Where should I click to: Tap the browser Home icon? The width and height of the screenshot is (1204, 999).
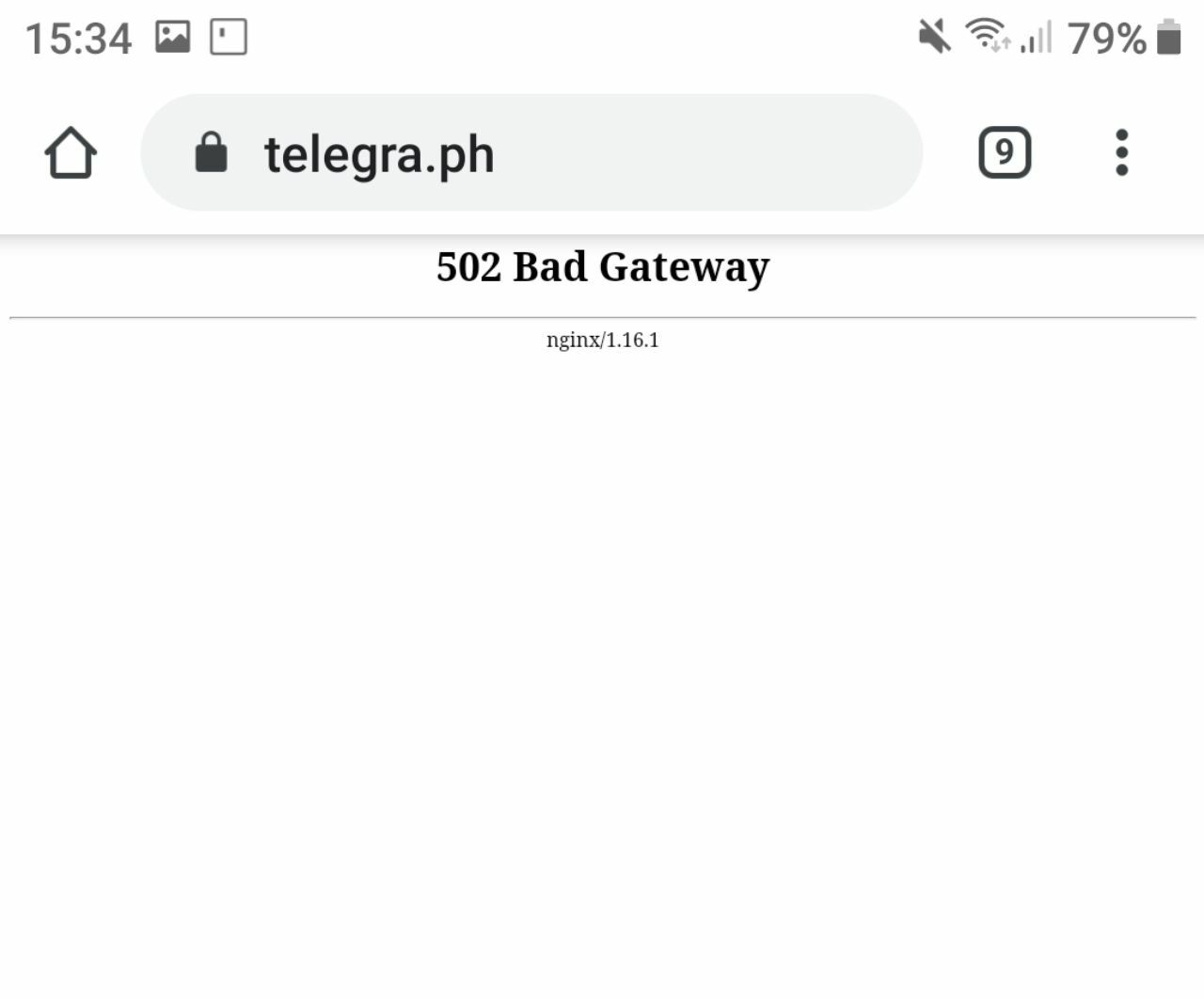(x=71, y=152)
